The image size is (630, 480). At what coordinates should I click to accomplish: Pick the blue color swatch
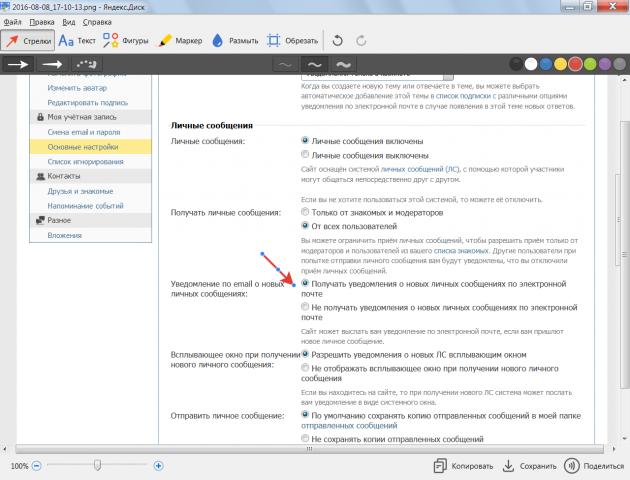pos(546,64)
